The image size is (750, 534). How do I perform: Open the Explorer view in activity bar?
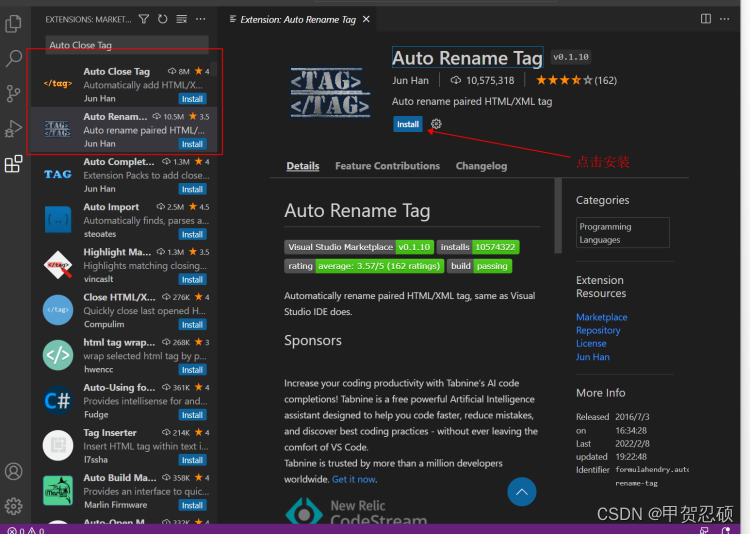(13, 23)
